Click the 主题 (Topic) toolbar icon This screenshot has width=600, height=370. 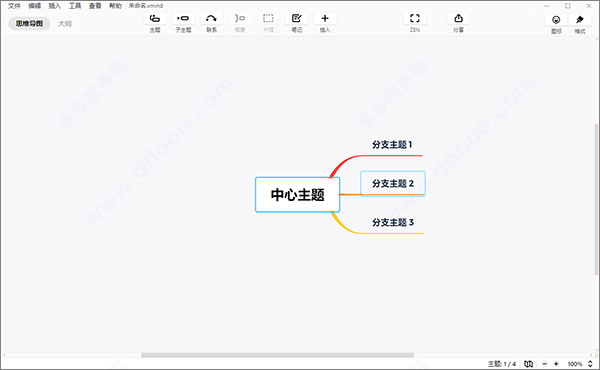click(x=155, y=18)
